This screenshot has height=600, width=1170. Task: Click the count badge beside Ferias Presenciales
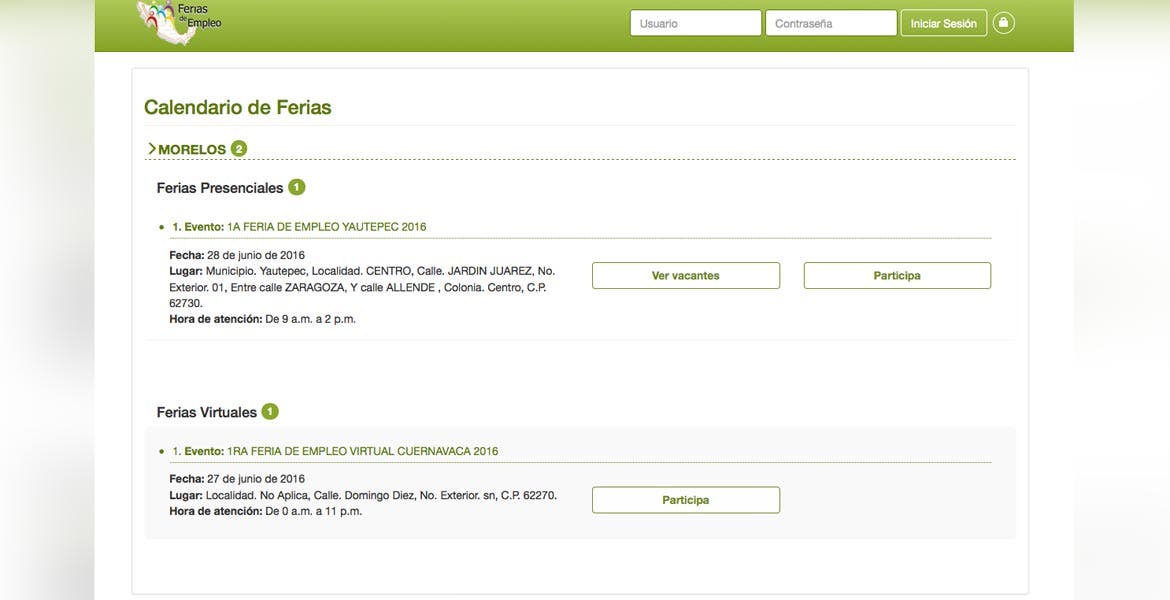[x=296, y=187]
